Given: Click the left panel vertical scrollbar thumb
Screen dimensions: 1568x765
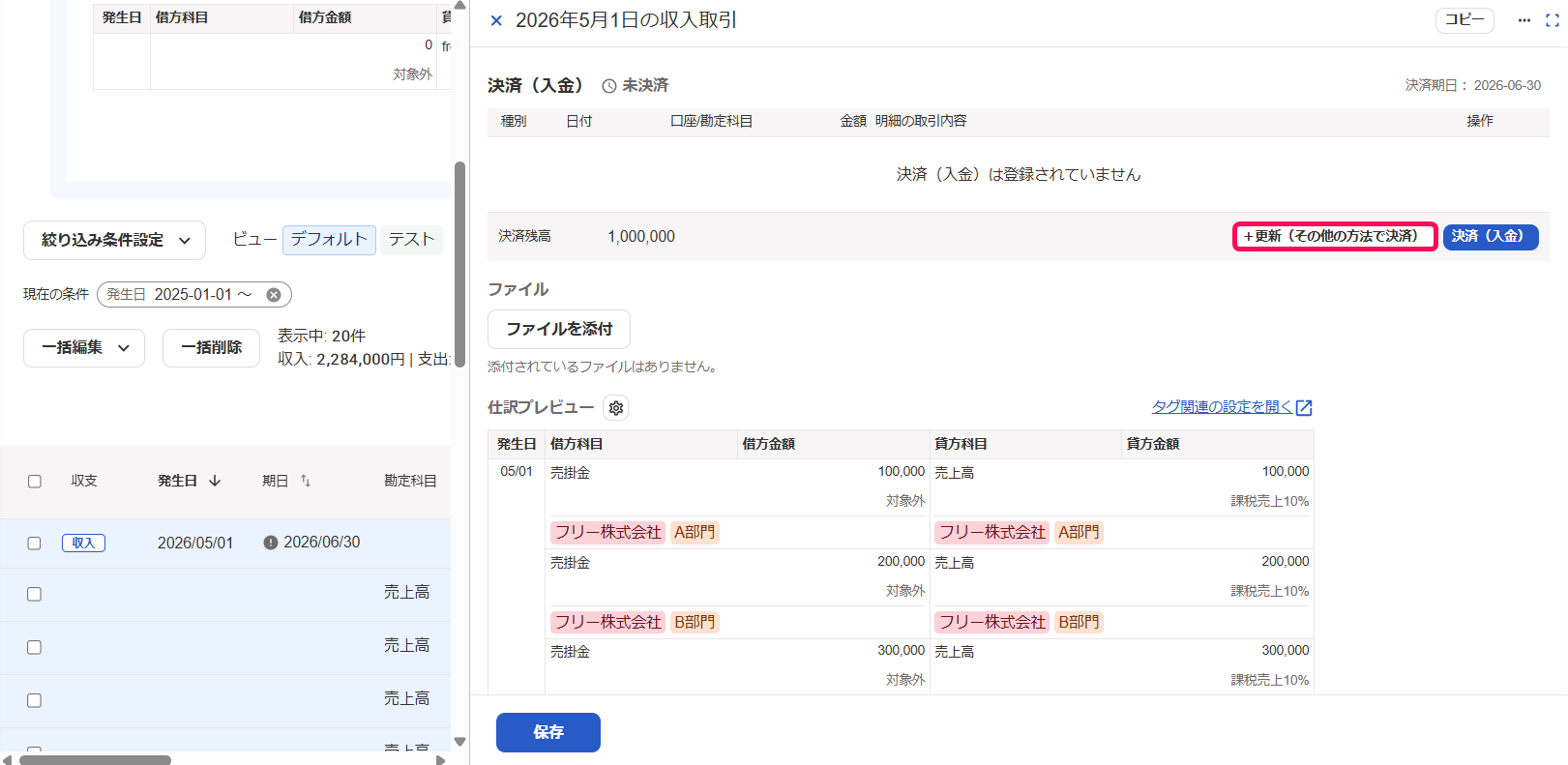Looking at the screenshot, I should [460, 264].
